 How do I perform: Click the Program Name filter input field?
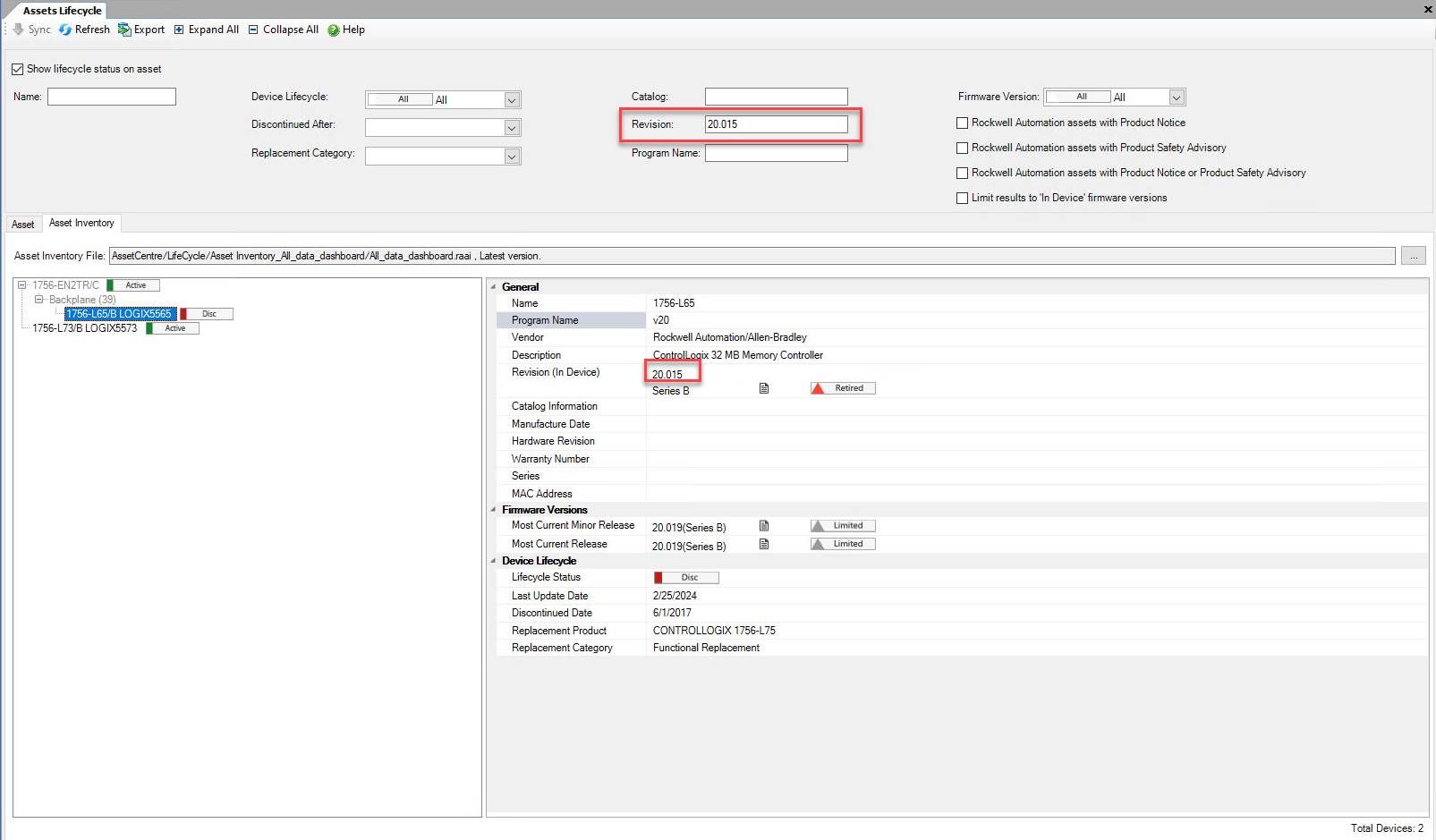point(777,153)
